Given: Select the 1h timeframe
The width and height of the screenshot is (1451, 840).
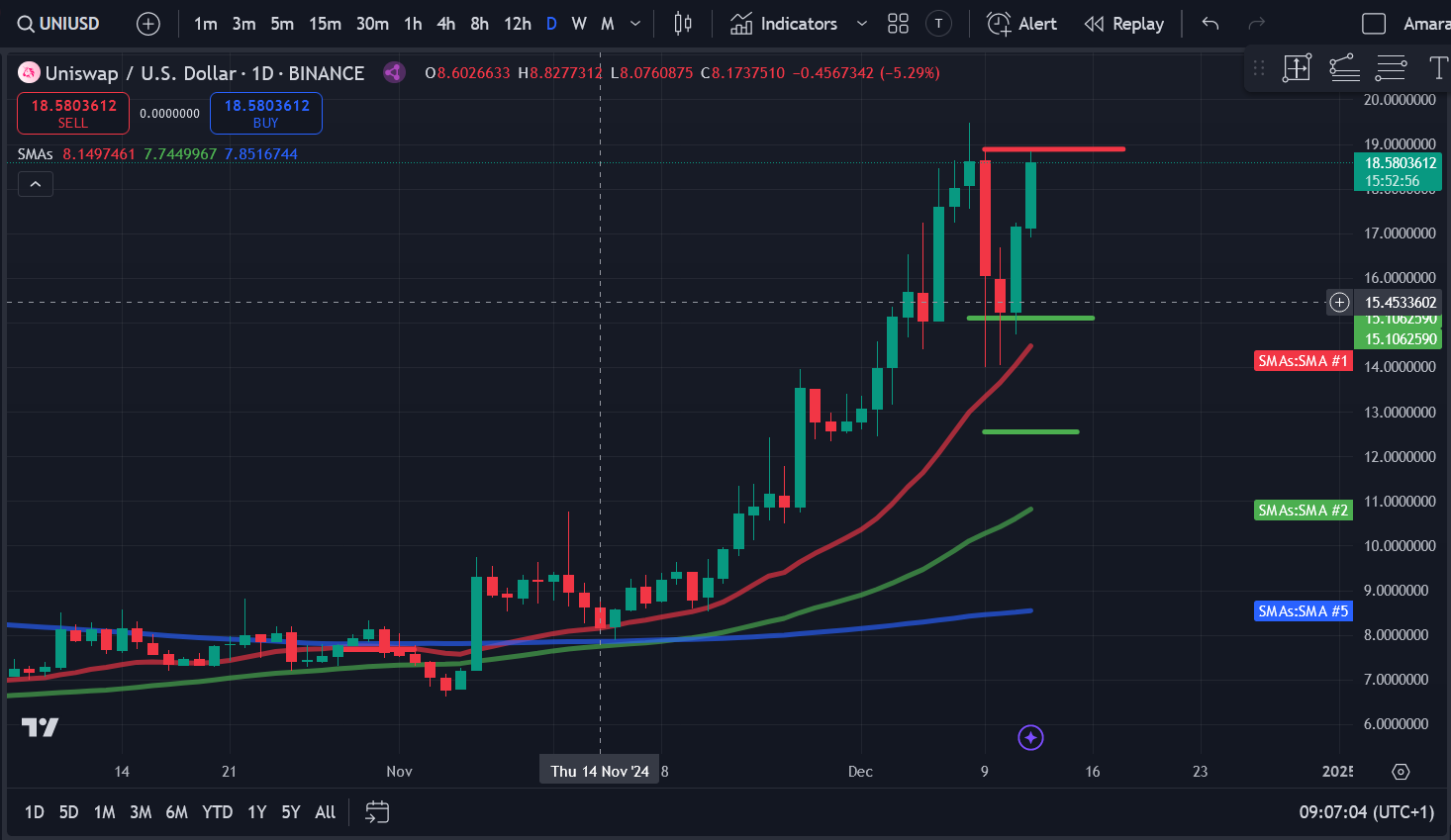Looking at the screenshot, I should point(413,24).
